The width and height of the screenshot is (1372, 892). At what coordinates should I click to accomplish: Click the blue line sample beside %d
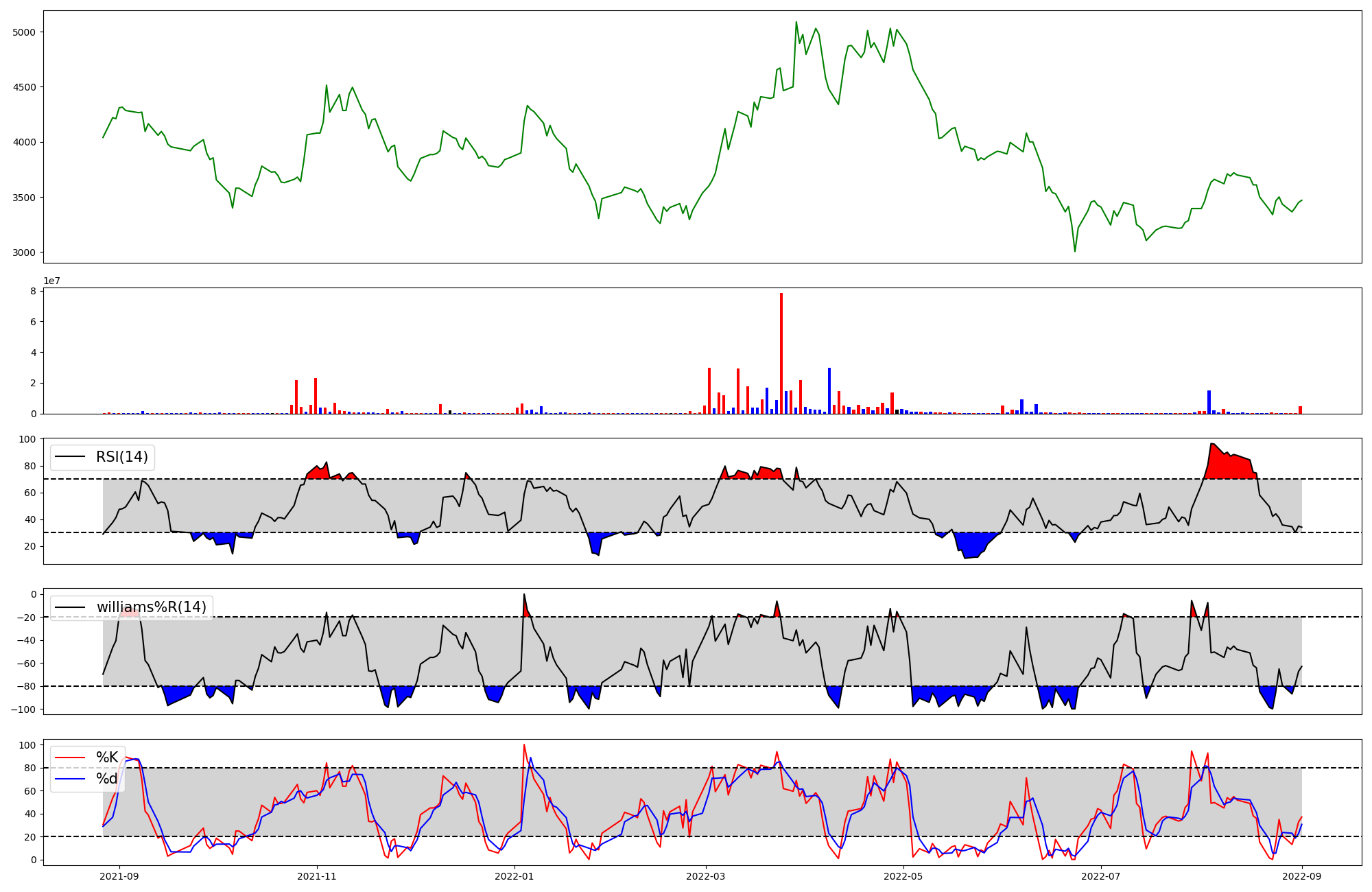69,779
